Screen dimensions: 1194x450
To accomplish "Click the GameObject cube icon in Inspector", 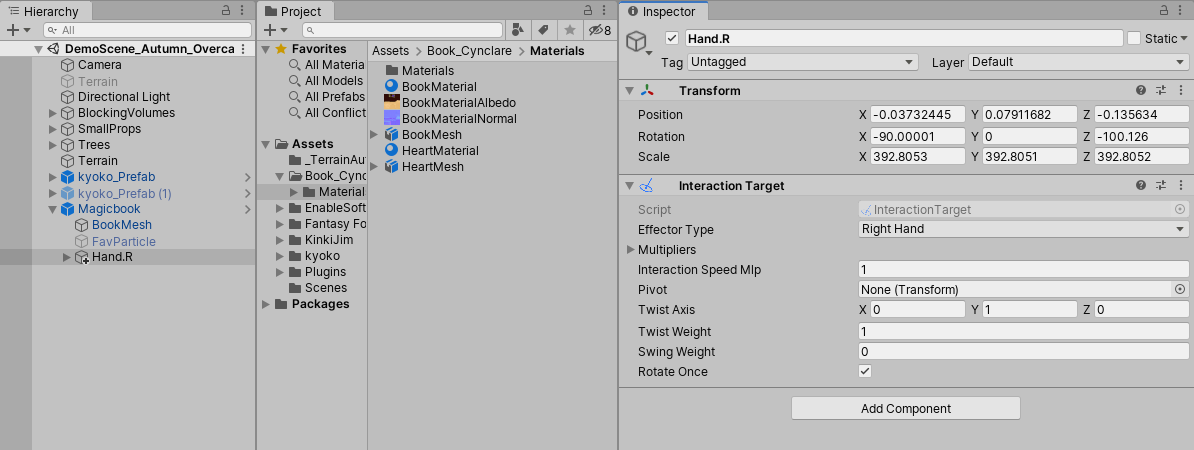I will point(636,41).
